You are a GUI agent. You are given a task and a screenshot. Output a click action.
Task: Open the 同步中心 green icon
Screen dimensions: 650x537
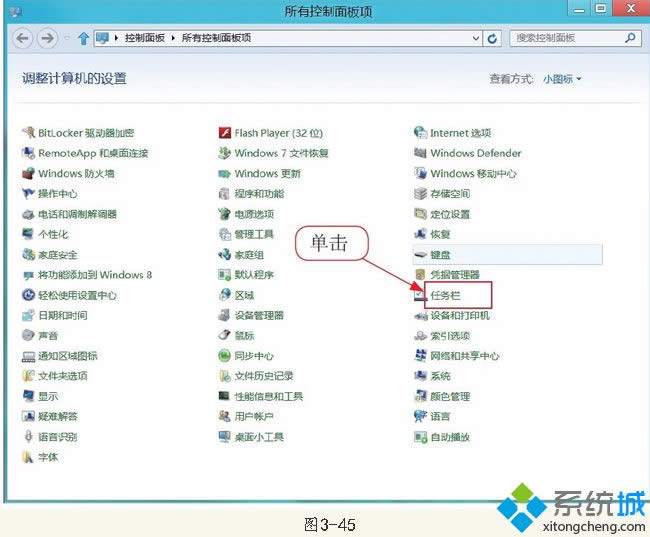tap(225, 356)
